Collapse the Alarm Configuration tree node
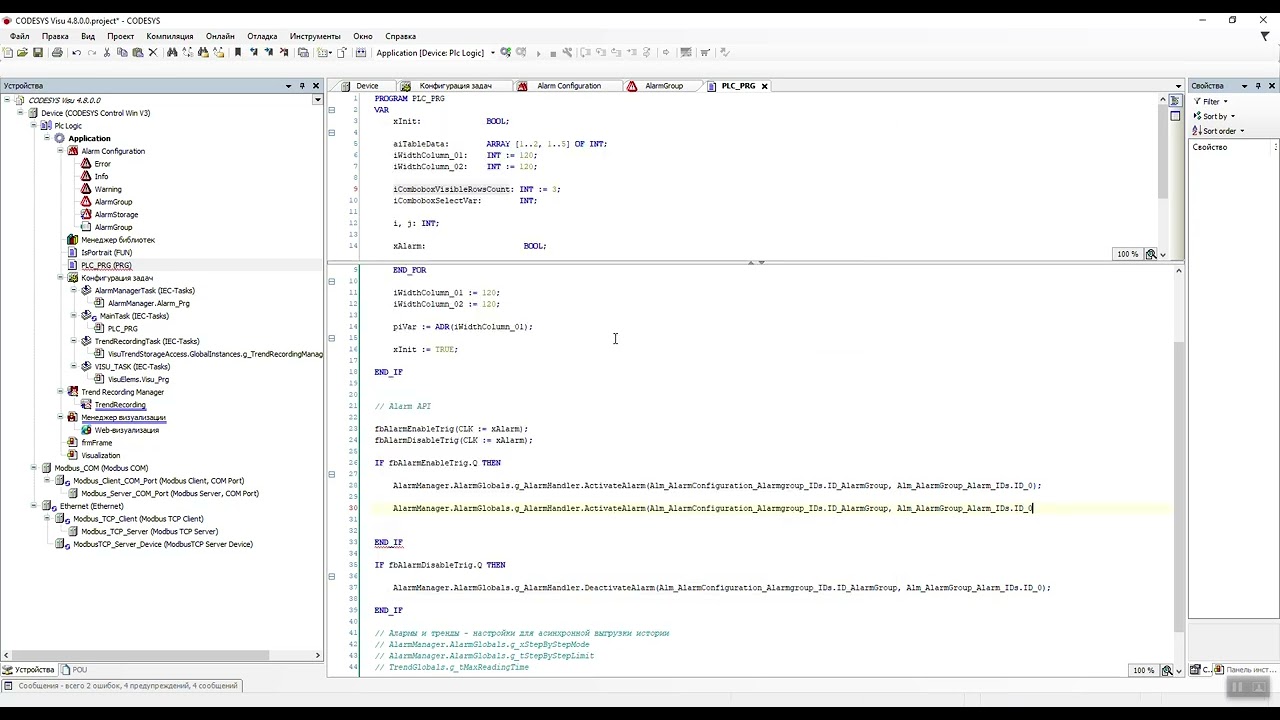This screenshot has width=1280, height=720. tap(60, 151)
